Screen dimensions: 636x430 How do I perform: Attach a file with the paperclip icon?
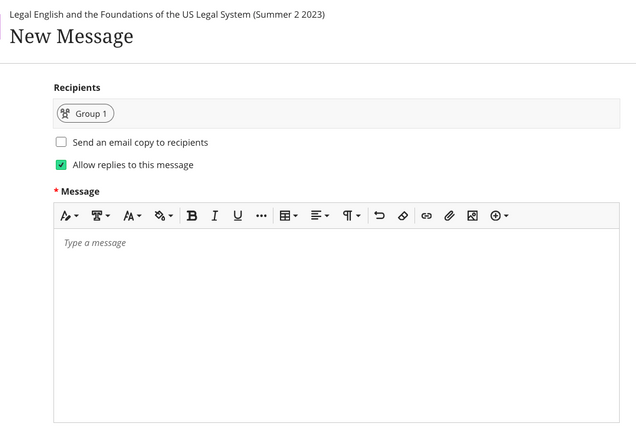[x=449, y=216]
